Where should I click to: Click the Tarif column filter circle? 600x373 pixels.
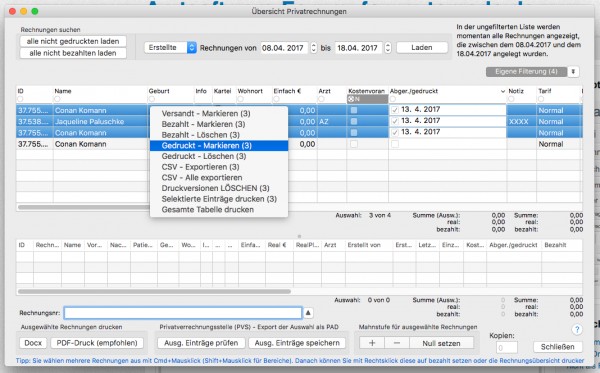coord(541,99)
